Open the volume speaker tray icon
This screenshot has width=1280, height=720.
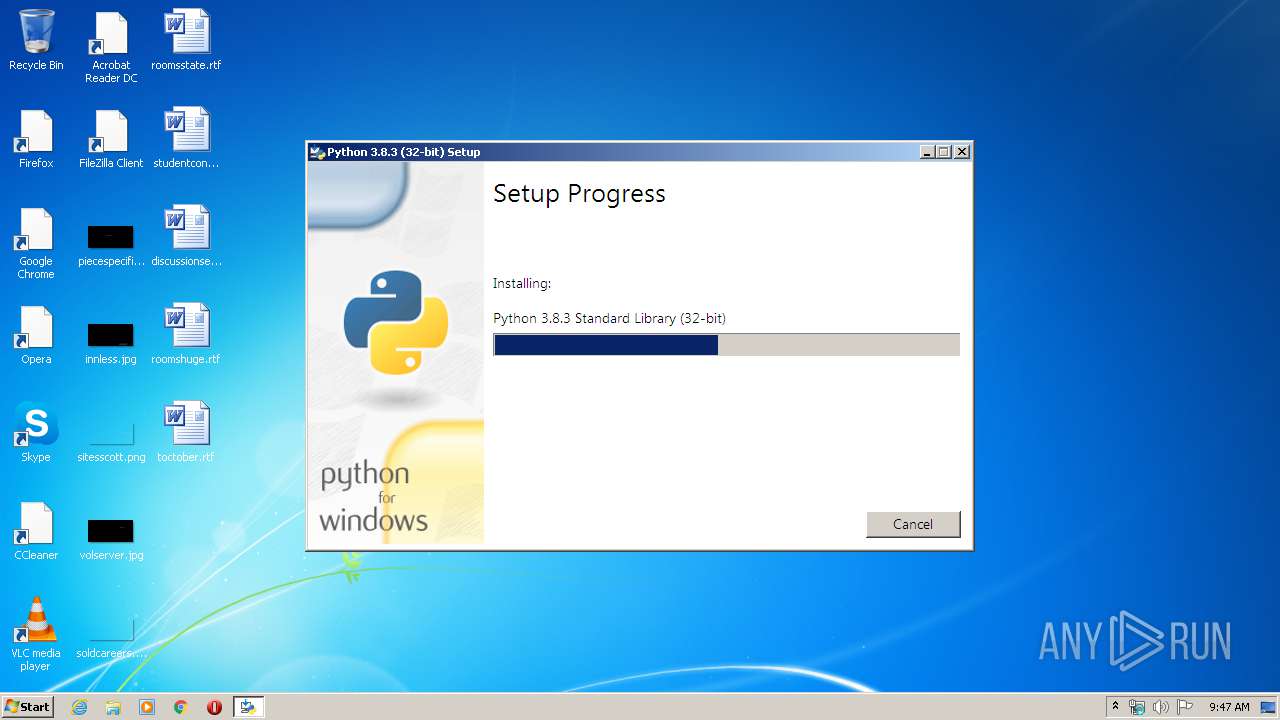(x=1160, y=707)
